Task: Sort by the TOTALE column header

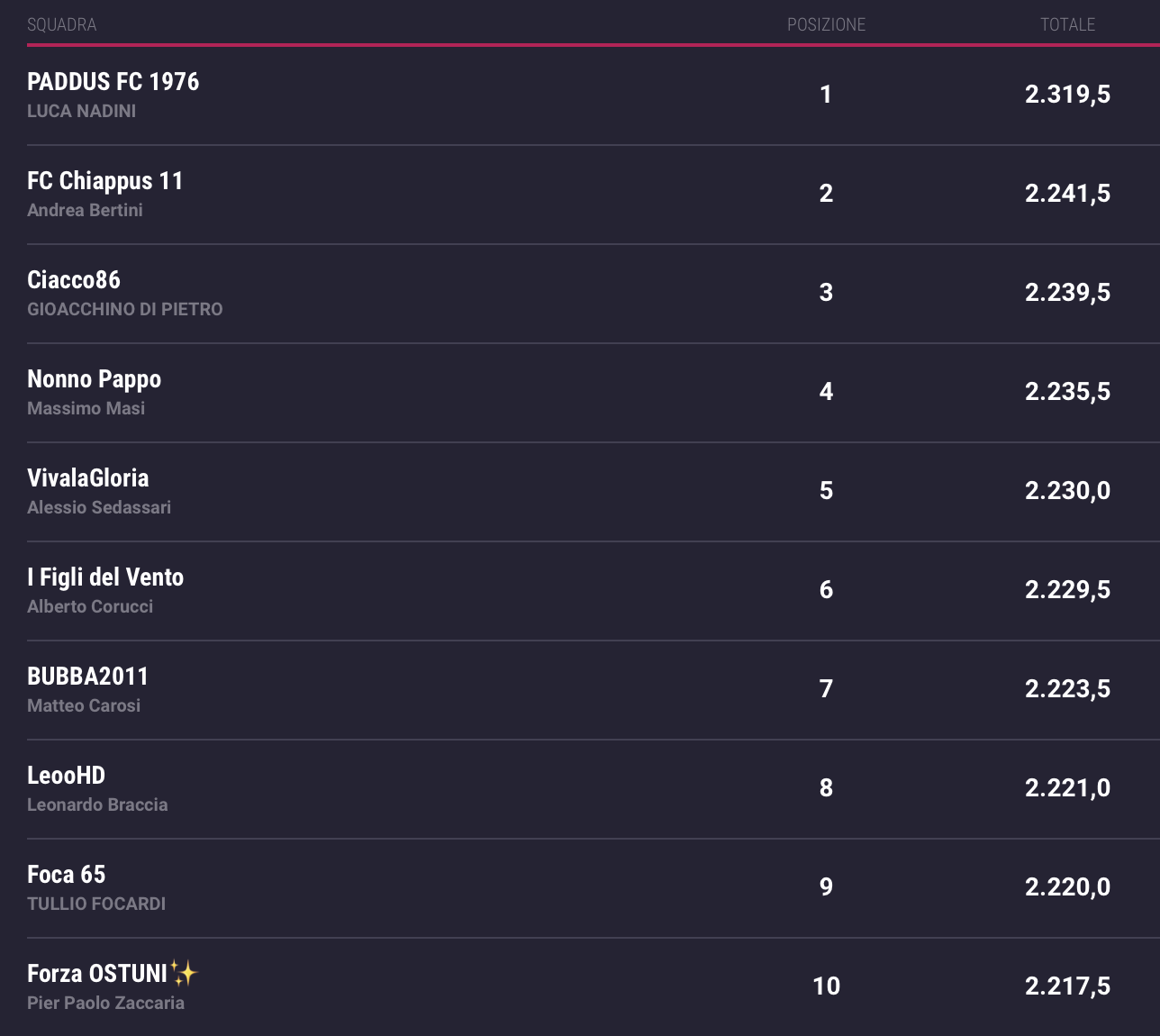Action: pyautogui.click(x=1067, y=25)
